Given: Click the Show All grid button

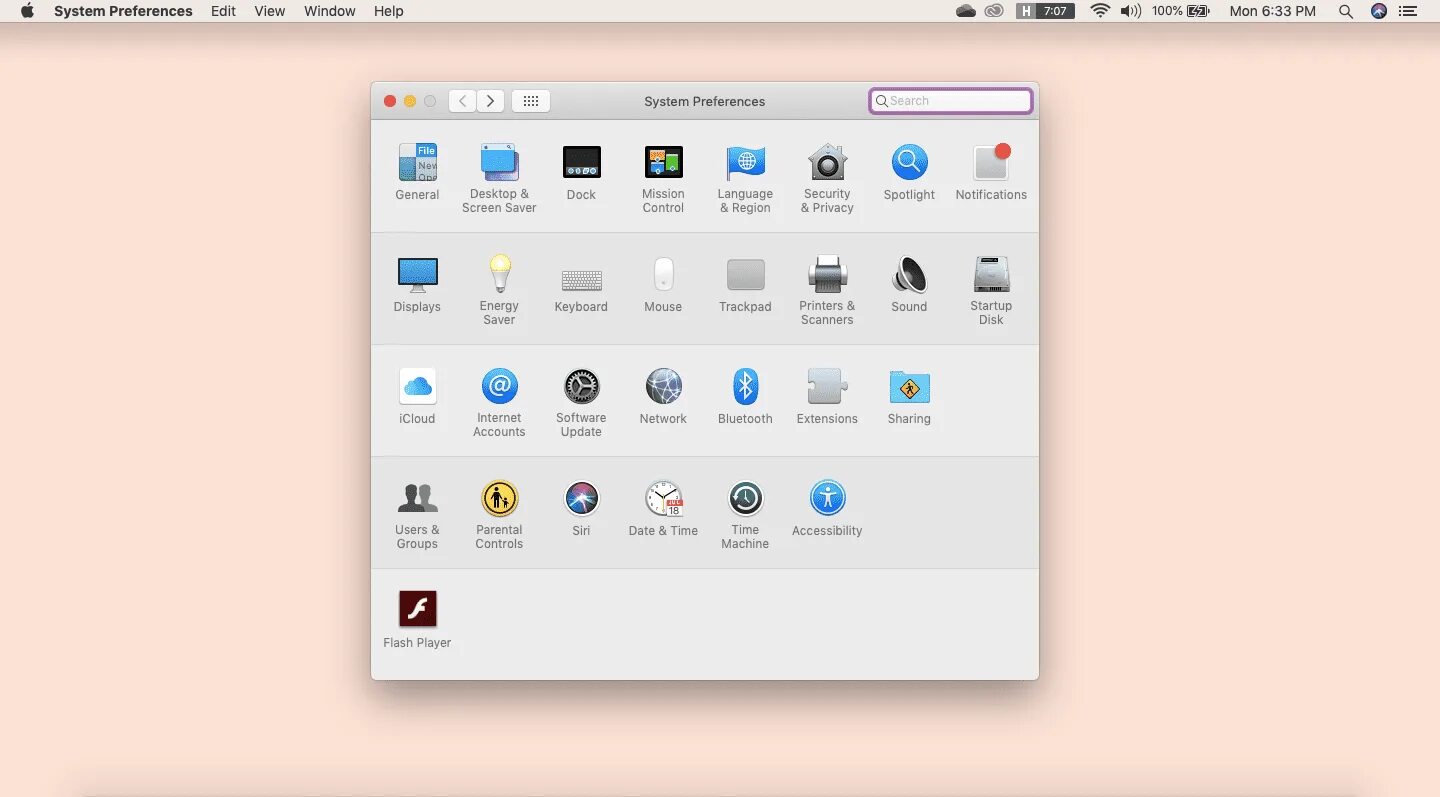Looking at the screenshot, I should (531, 101).
